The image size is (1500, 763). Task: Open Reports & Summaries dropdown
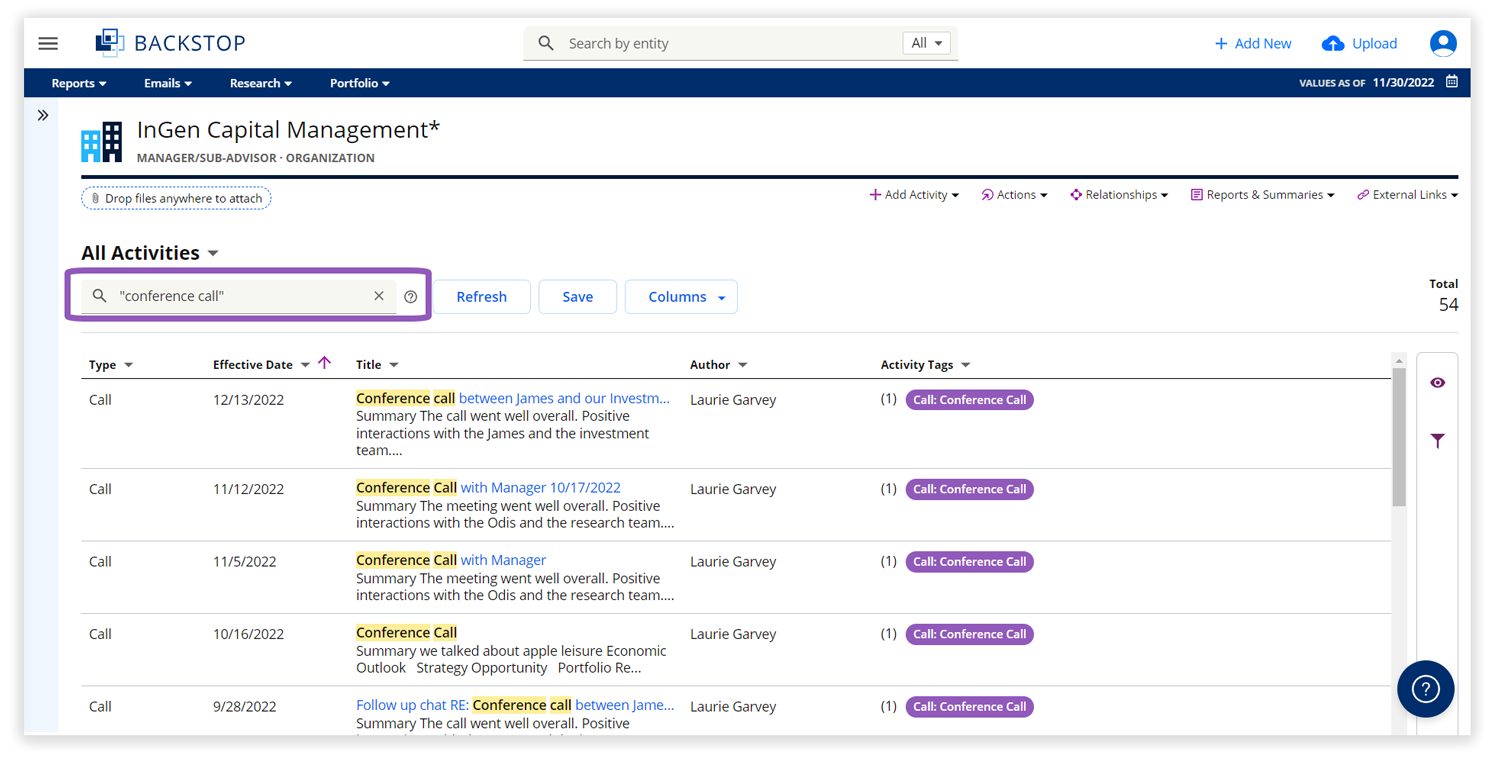tap(1262, 195)
